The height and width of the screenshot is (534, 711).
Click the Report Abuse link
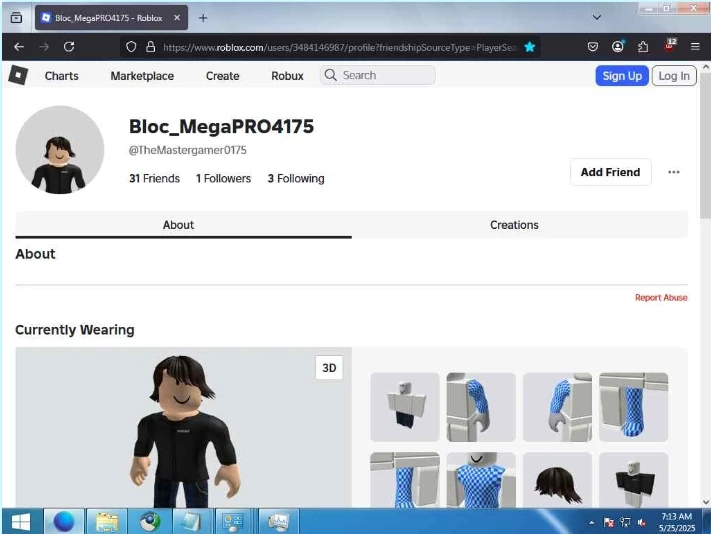[661, 297]
